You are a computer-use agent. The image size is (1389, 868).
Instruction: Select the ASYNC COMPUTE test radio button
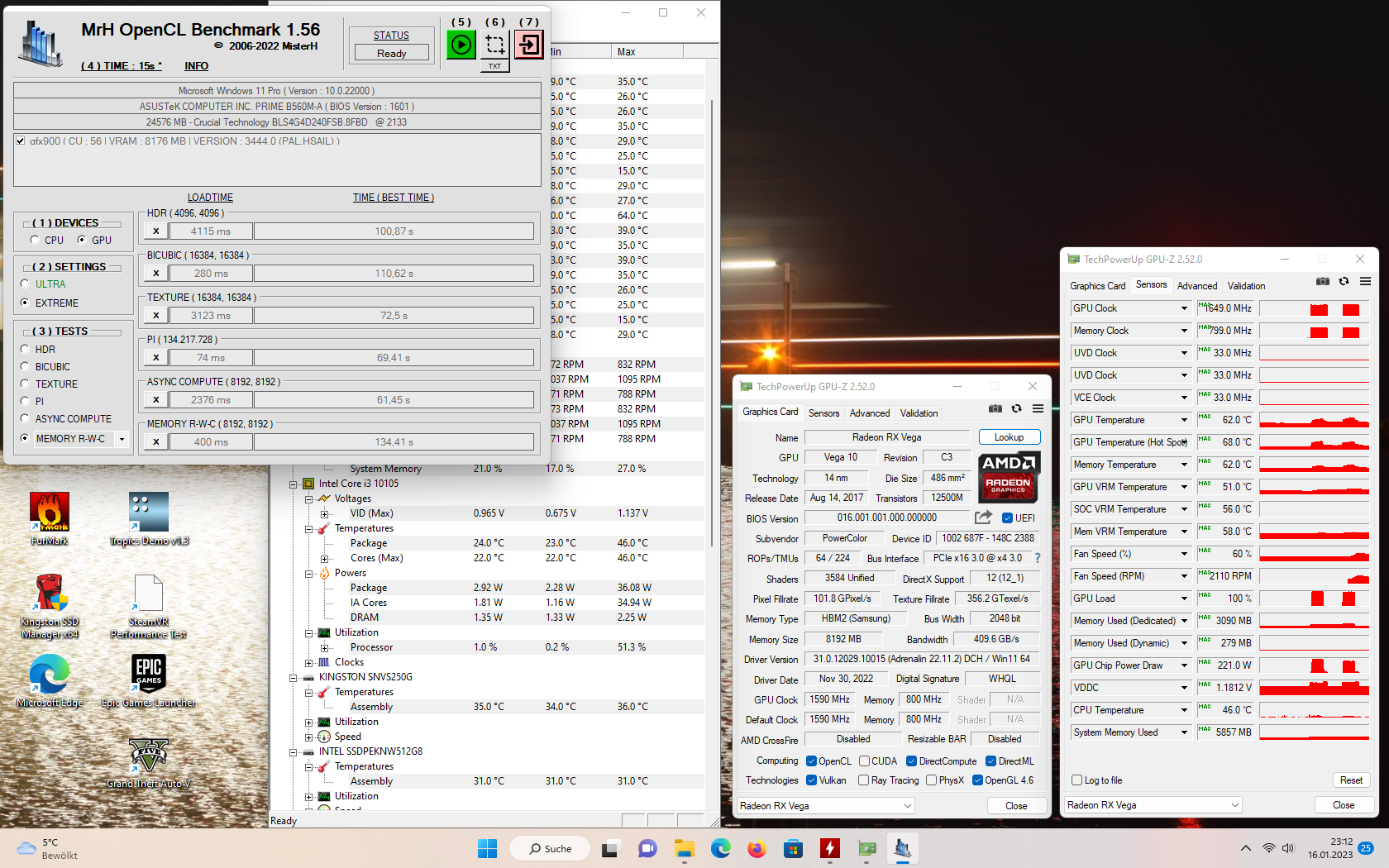click(25, 418)
